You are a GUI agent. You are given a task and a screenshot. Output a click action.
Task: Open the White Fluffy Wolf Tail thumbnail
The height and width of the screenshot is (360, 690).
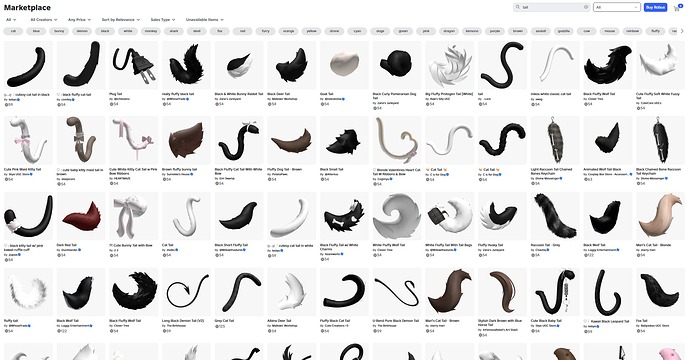(397, 216)
